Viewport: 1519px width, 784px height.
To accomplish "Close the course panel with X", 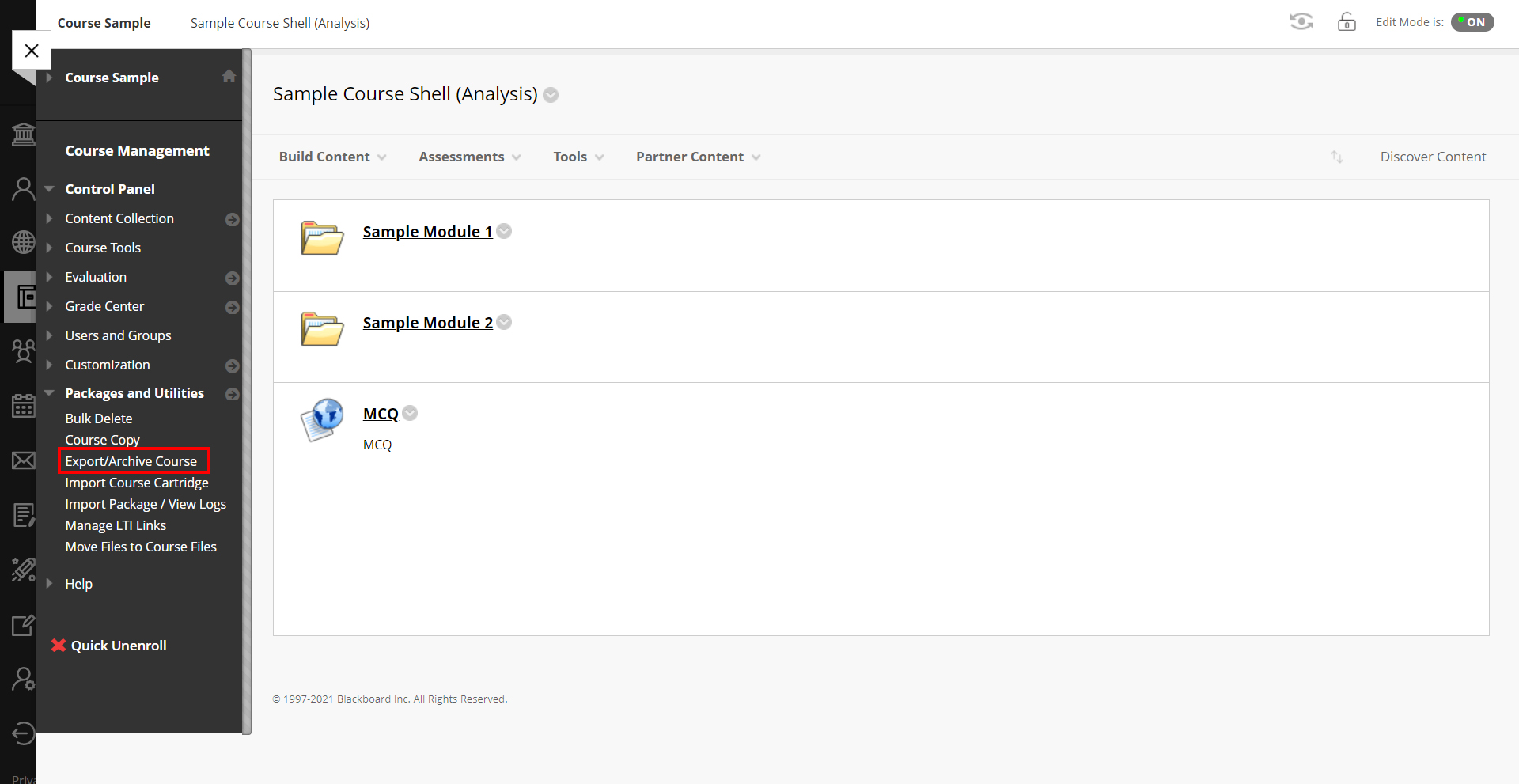I will pyautogui.click(x=32, y=51).
